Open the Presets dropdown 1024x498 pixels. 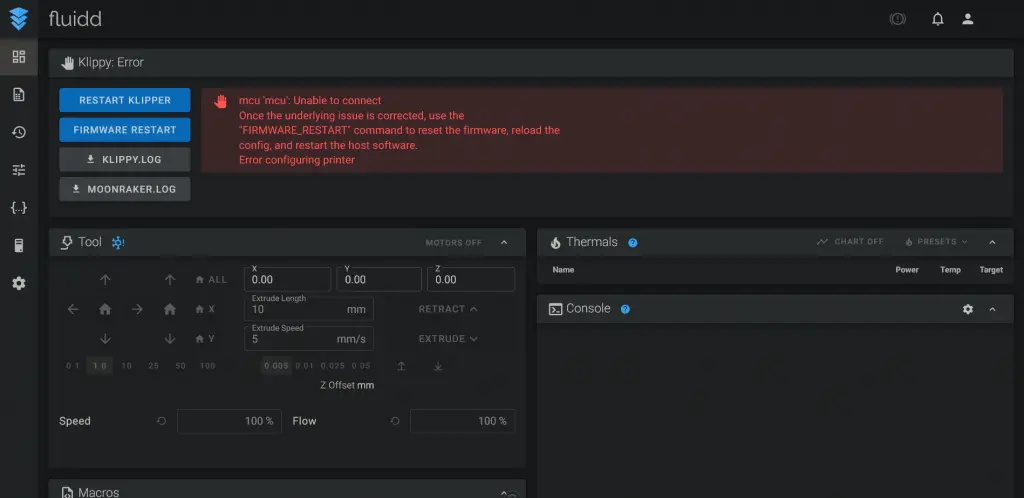[x=936, y=242]
